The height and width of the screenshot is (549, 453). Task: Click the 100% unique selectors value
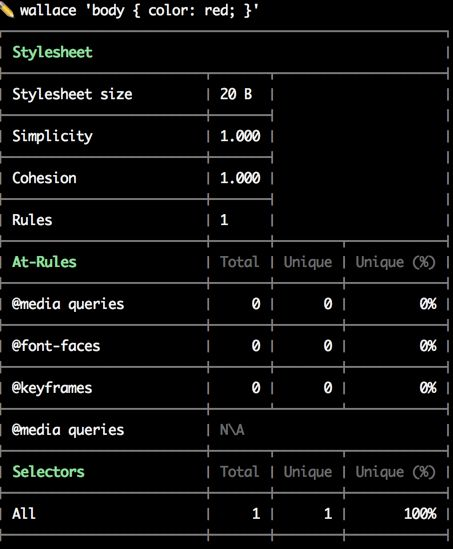point(420,514)
